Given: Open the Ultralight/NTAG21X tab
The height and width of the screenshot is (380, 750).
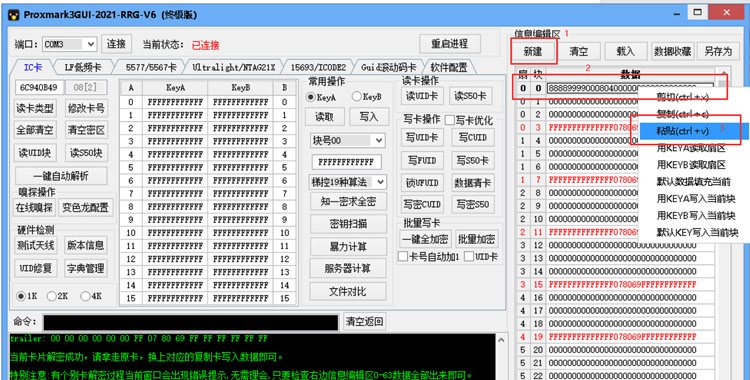Looking at the screenshot, I should tap(234, 67).
